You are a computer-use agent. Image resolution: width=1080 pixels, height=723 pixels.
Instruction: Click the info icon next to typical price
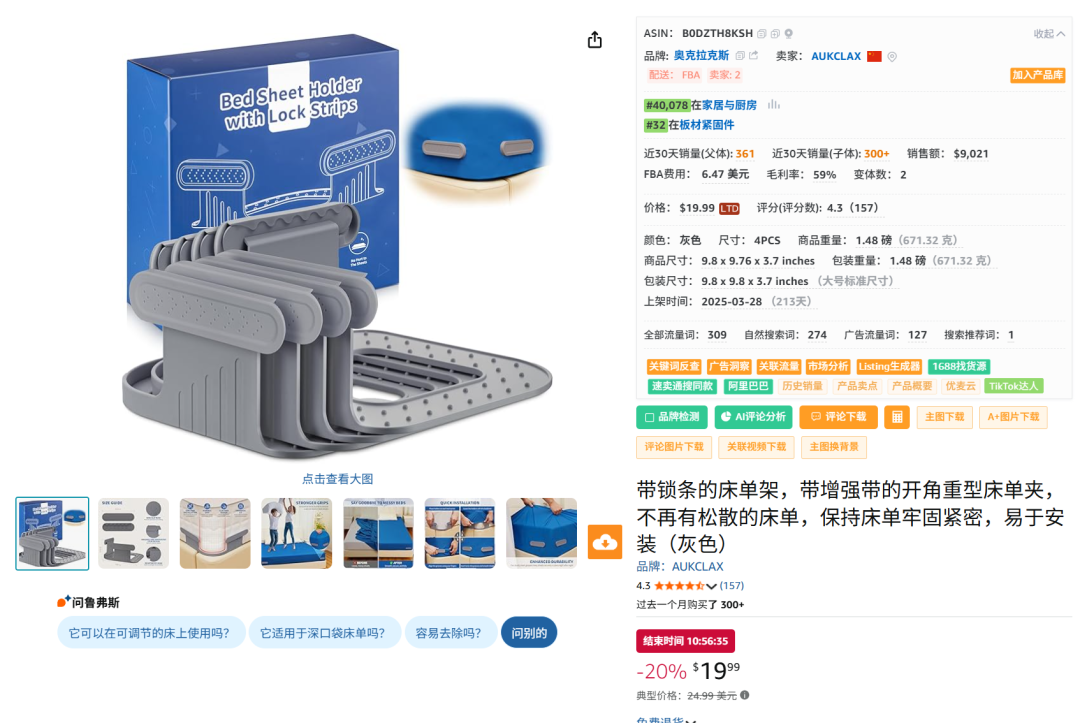[x=745, y=695]
